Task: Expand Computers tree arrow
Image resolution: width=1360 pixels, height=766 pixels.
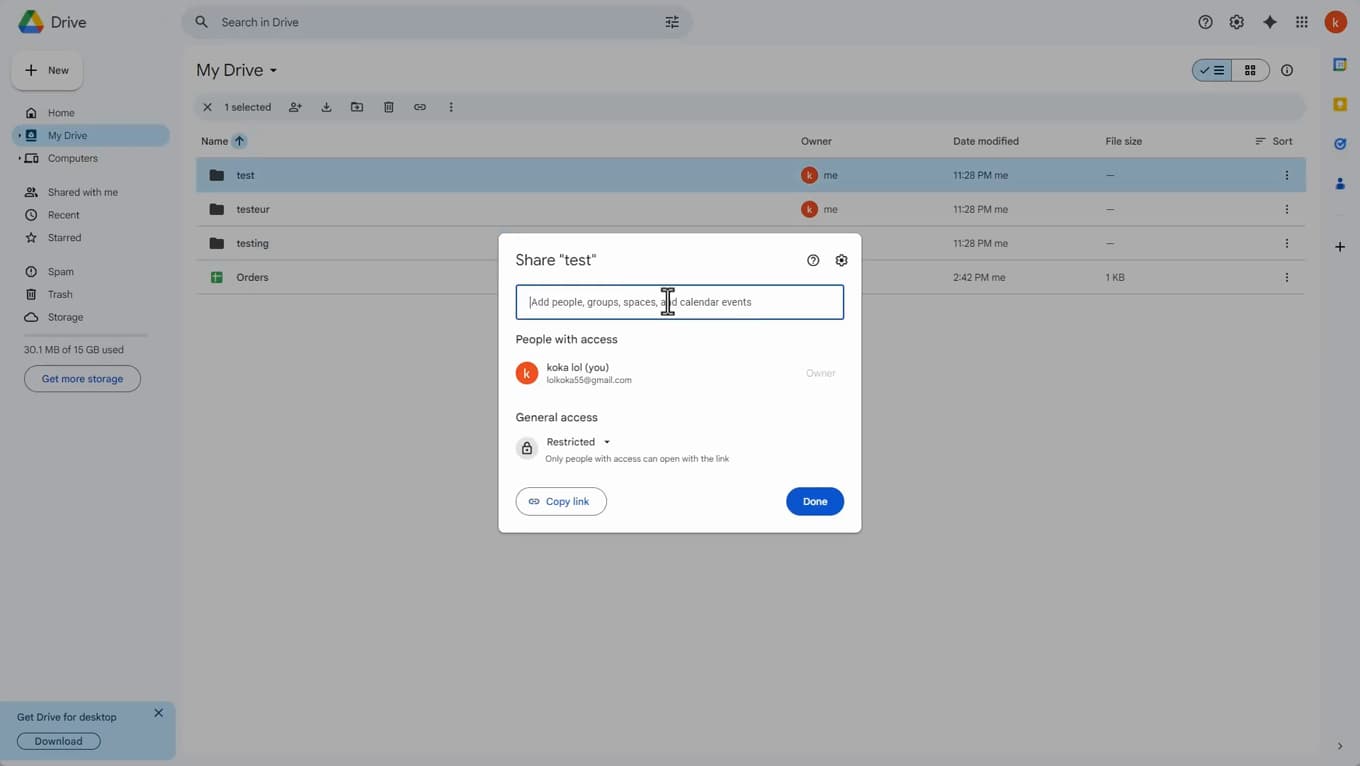Action: point(19,158)
